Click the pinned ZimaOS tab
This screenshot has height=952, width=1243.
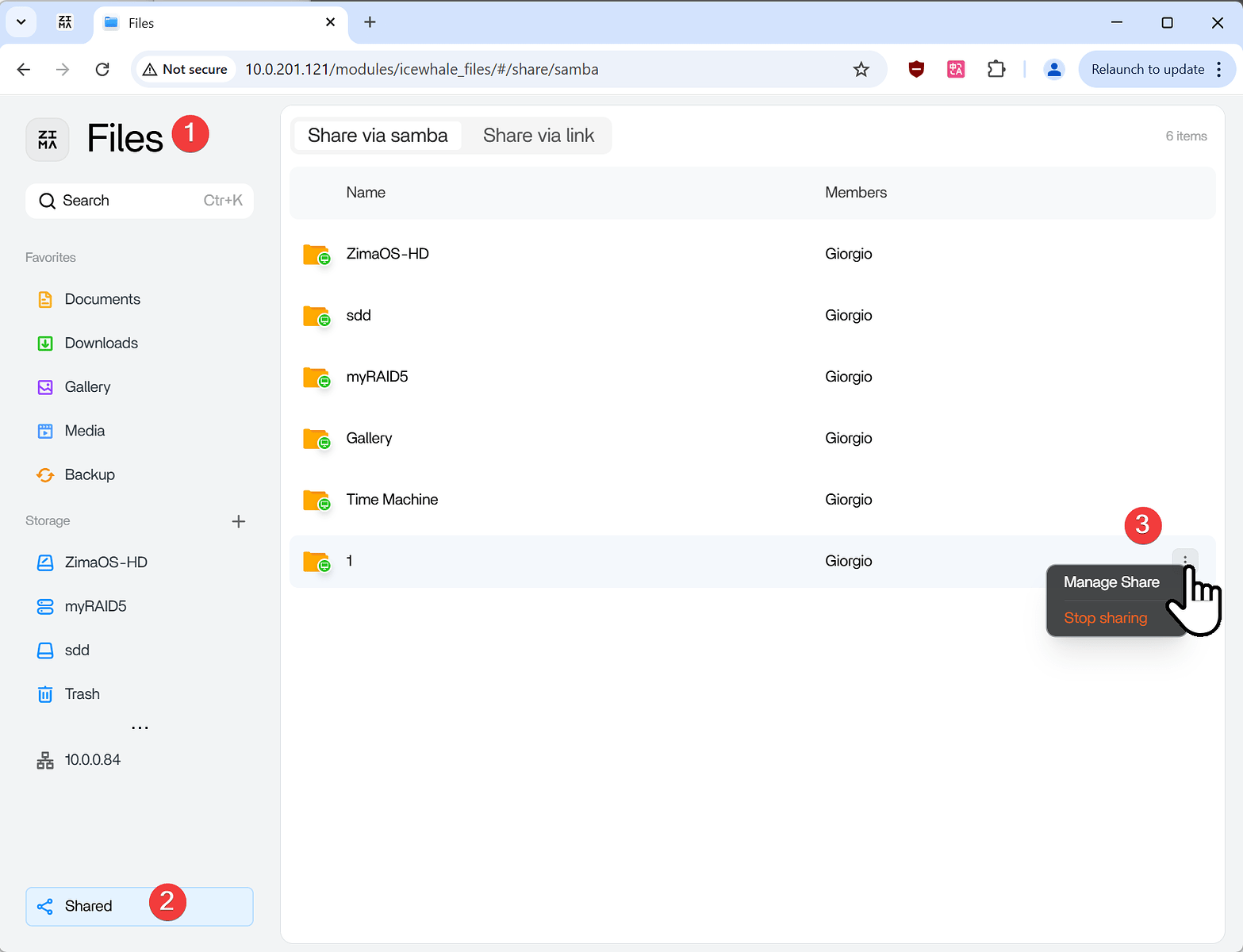tap(65, 22)
